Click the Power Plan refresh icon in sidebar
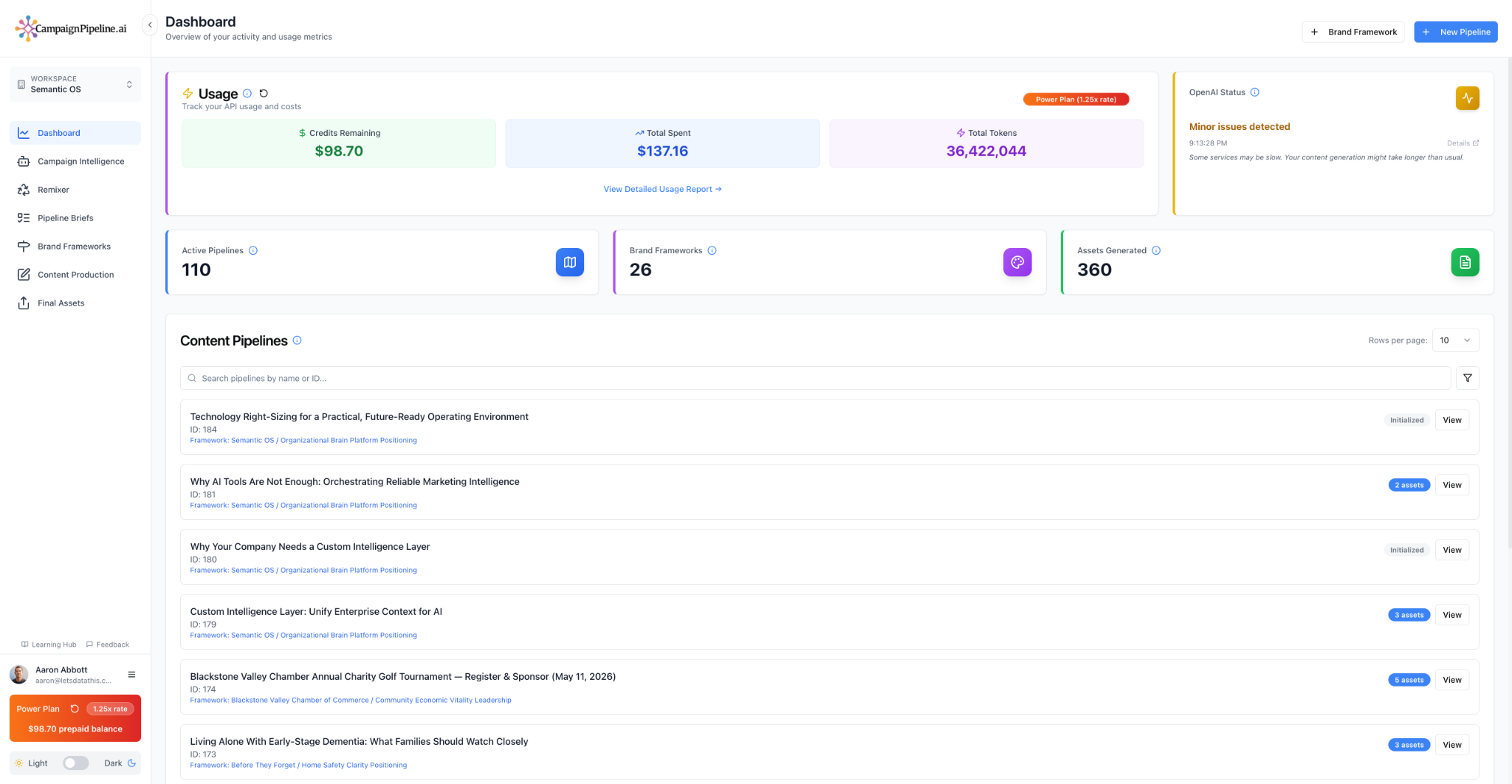Image resolution: width=1512 pixels, height=784 pixels. pos(75,709)
